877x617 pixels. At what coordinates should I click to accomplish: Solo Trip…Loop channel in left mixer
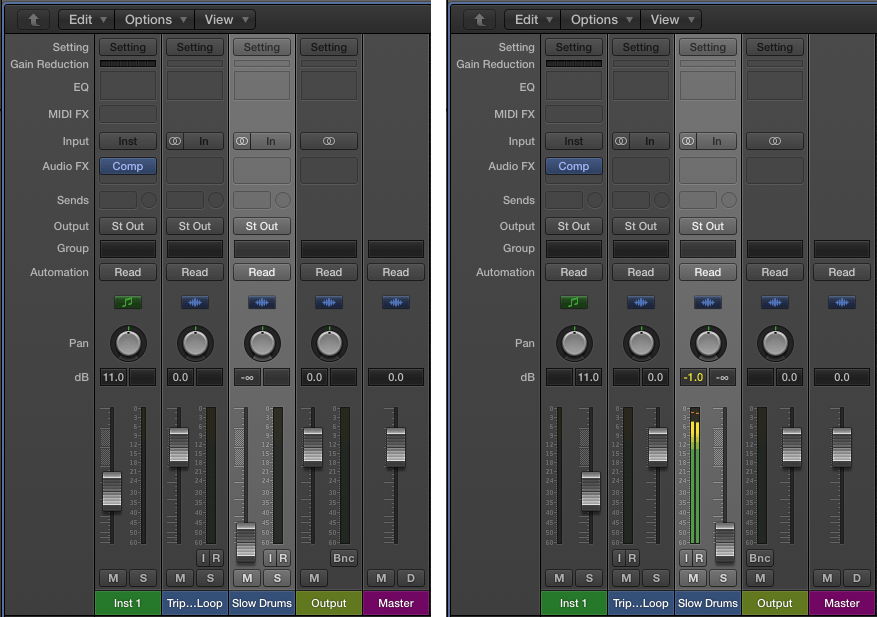pos(210,578)
